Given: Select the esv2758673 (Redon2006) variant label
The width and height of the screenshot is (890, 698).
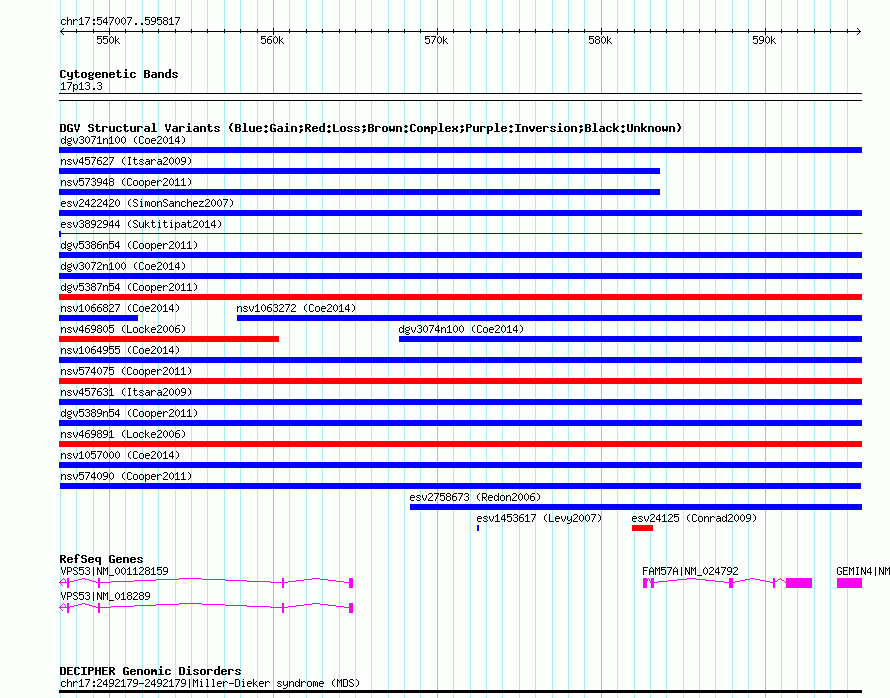Looking at the screenshot, I should click(x=474, y=497).
